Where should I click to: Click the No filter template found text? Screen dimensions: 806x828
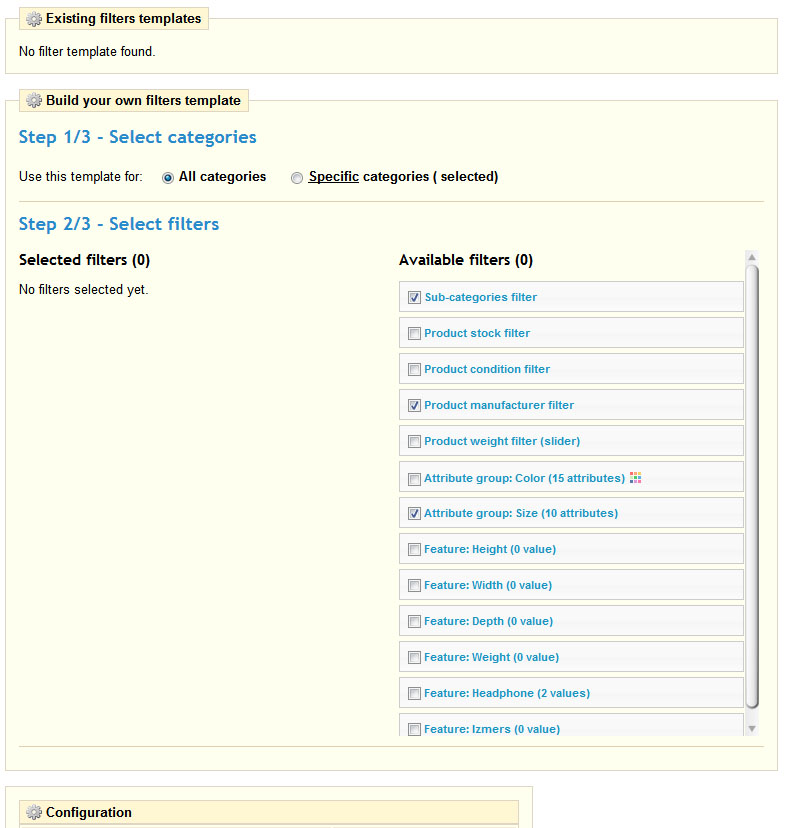(x=87, y=52)
